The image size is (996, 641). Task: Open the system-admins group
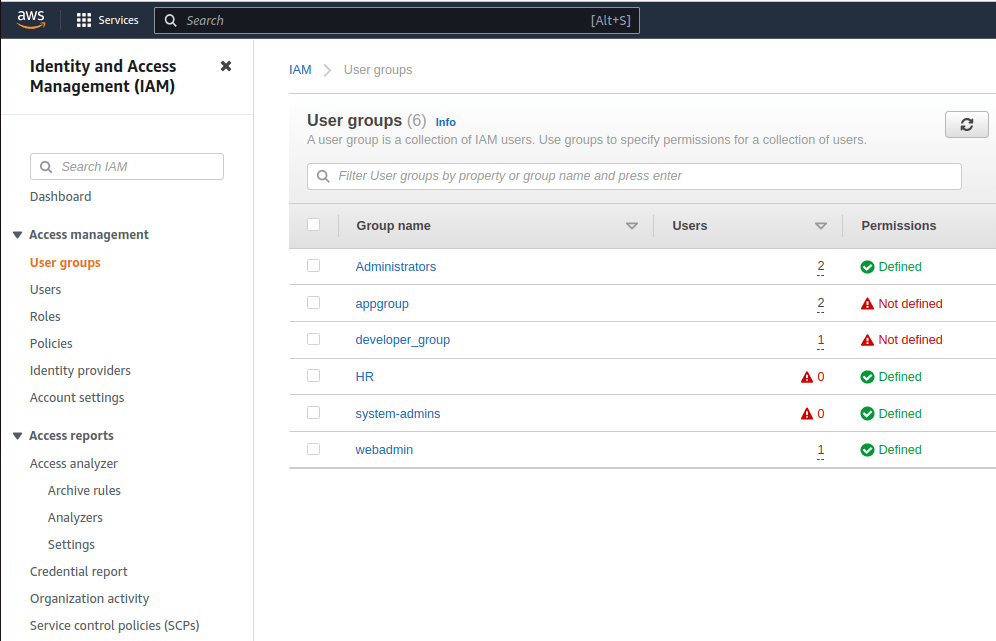click(x=398, y=414)
